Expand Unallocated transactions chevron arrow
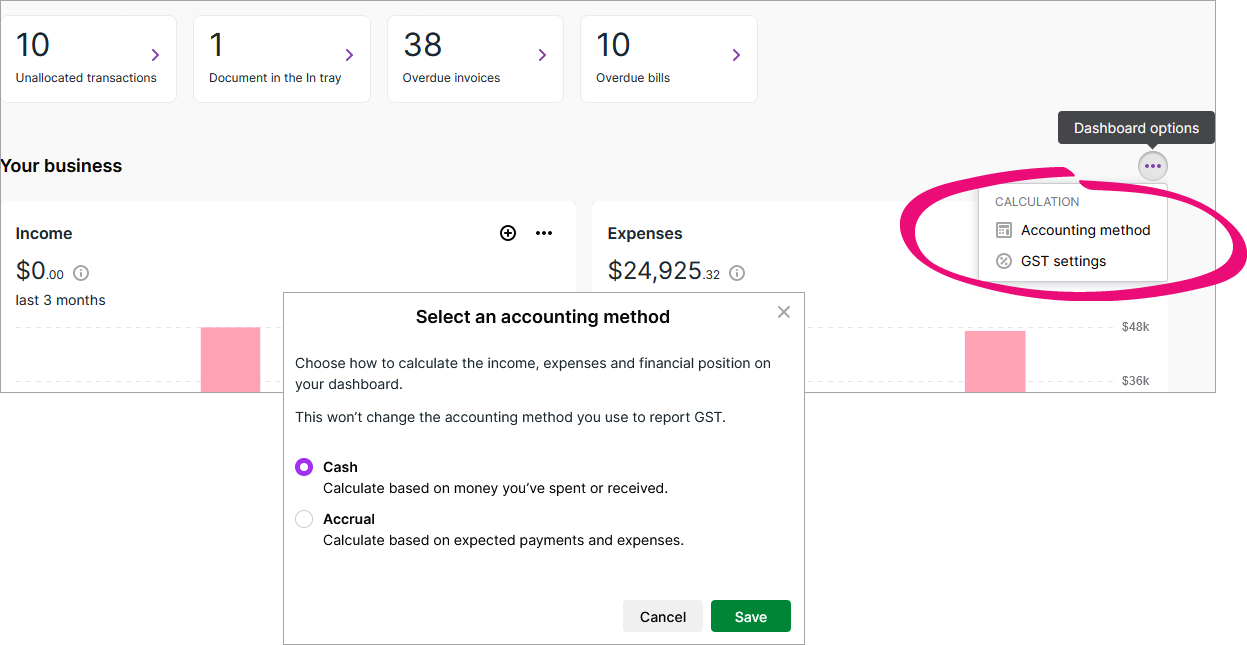 (155, 55)
